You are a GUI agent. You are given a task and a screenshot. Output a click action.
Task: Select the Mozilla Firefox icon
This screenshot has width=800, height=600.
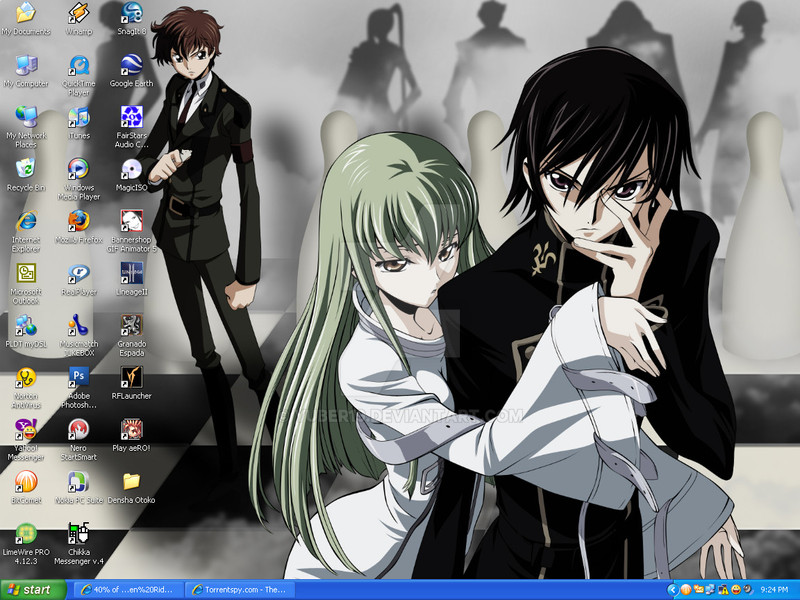[x=79, y=227]
